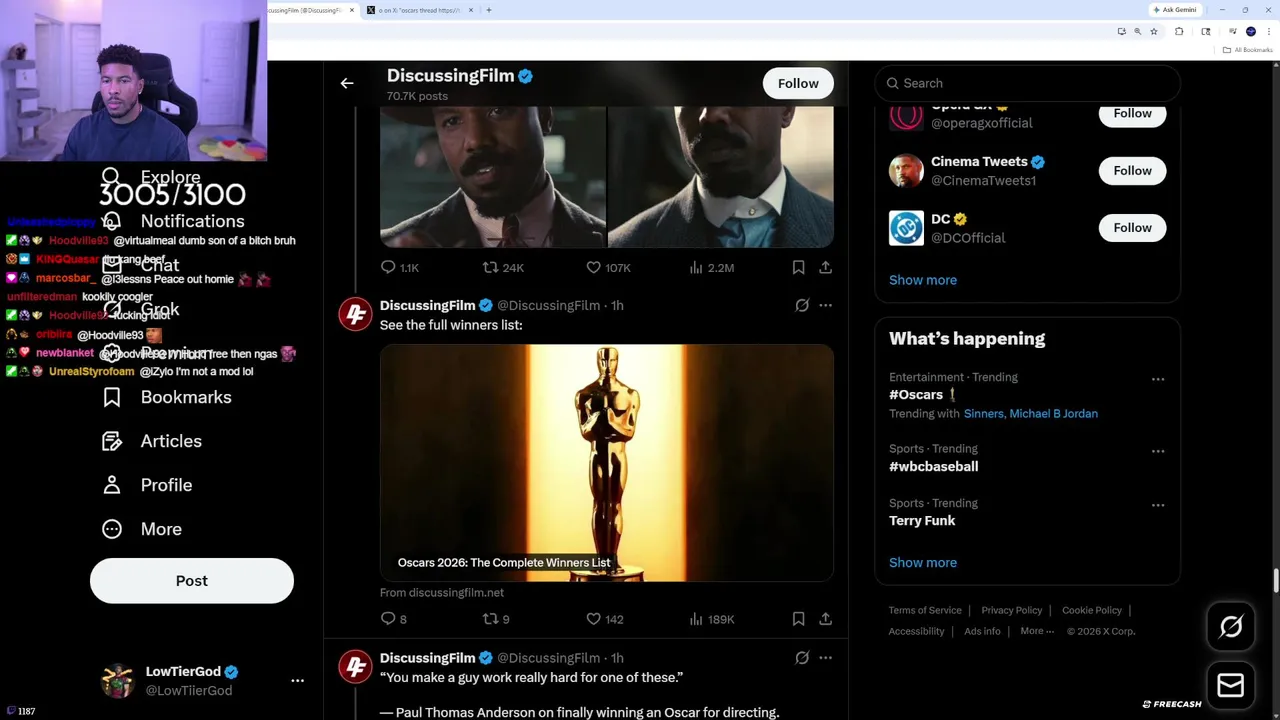This screenshot has width=1280, height=720.
Task: Open more options for Terry Funk trend
Action: [x=1158, y=505]
